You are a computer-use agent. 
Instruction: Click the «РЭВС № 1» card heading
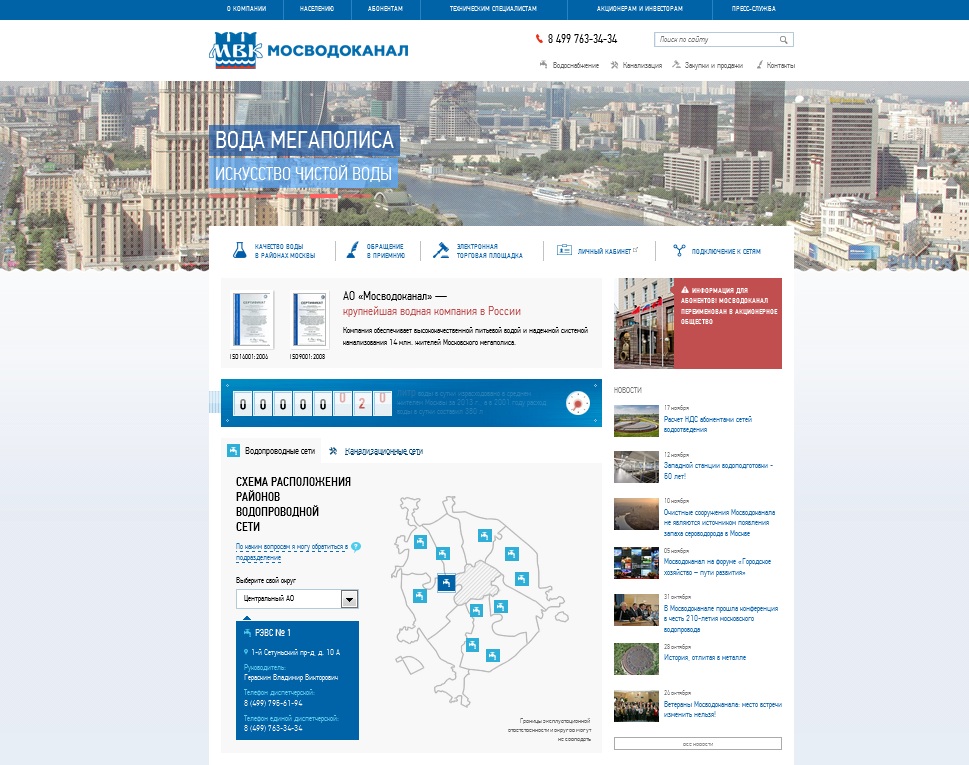[x=273, y=633]
